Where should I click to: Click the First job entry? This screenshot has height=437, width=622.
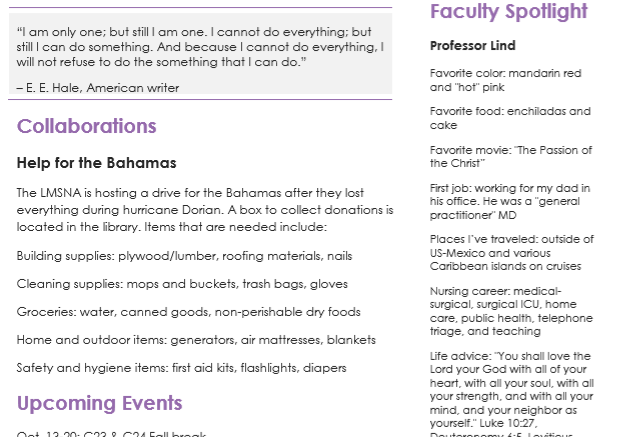coord(510,201)
